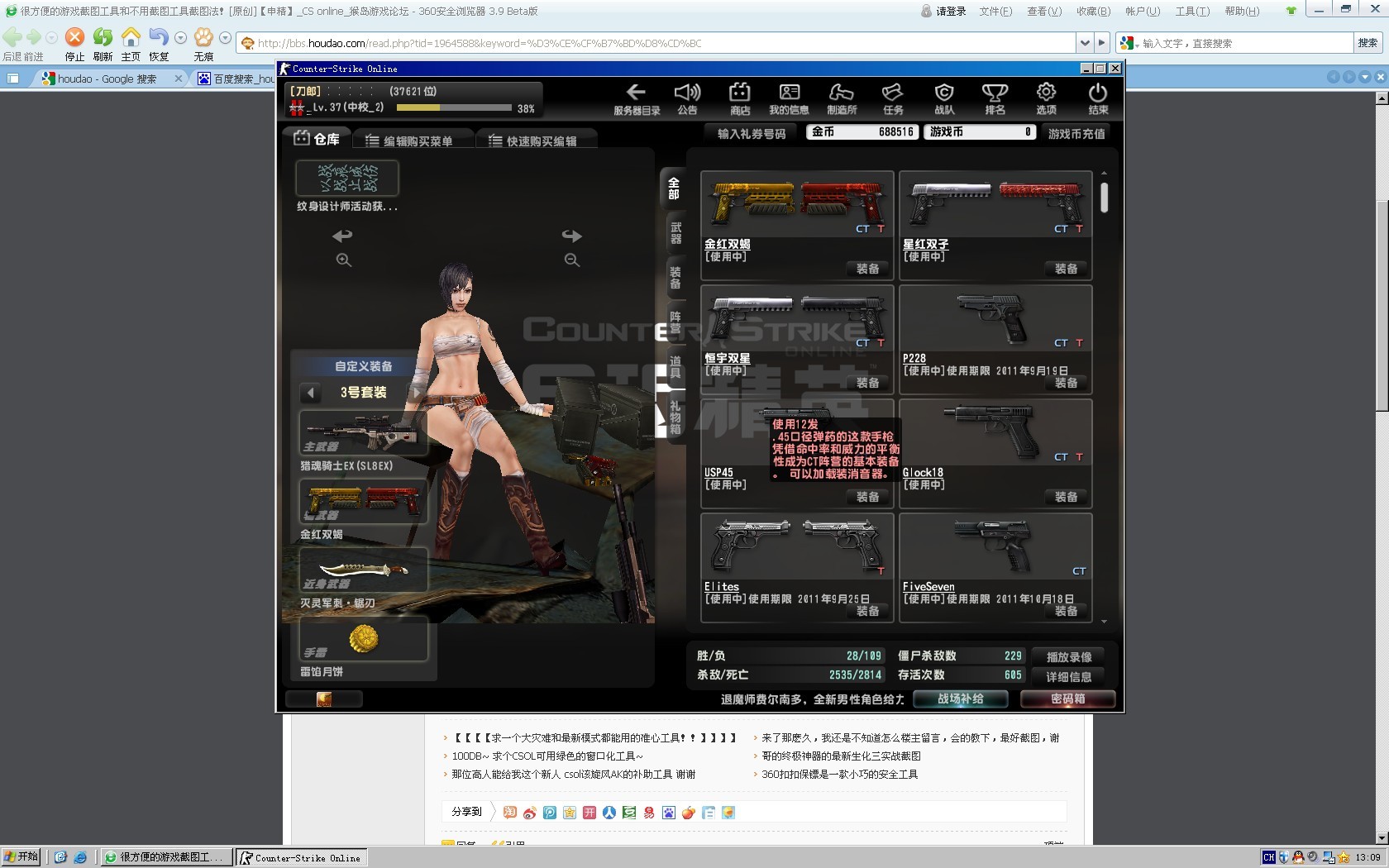Open the back/forward history dropdown

tap(51, 38)
